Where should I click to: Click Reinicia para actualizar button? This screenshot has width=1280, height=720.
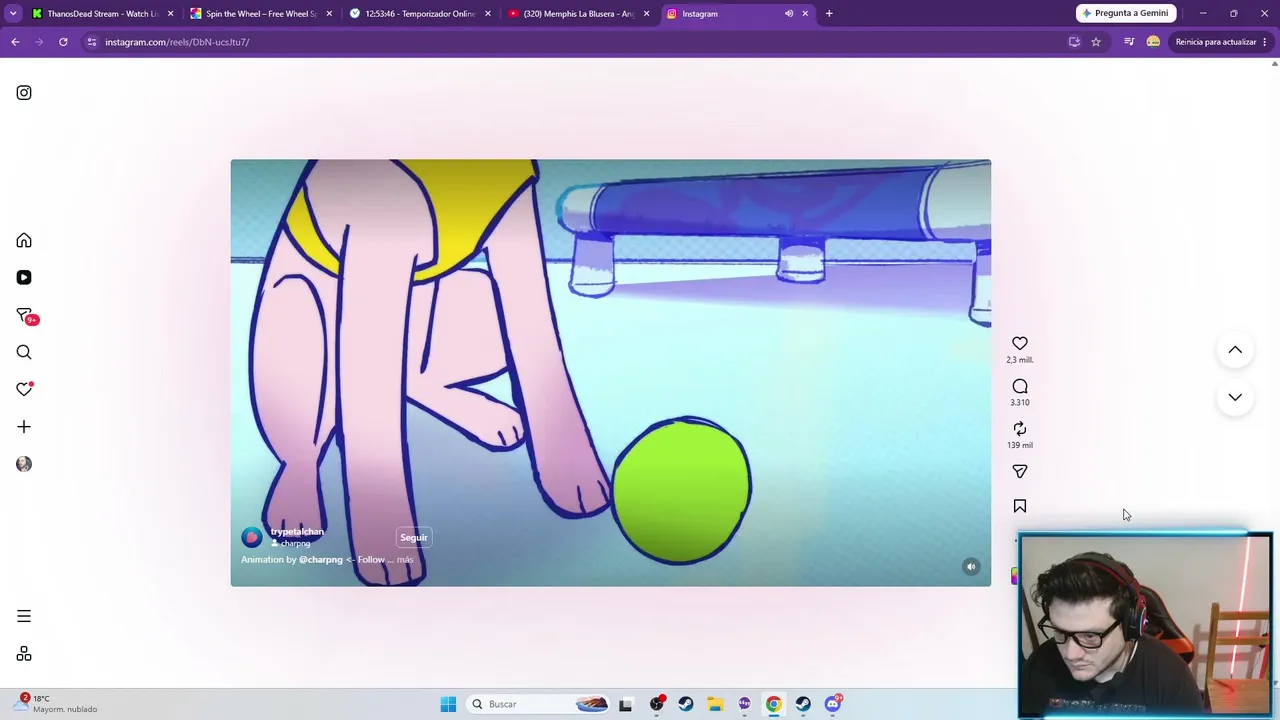click(1216, 42)
